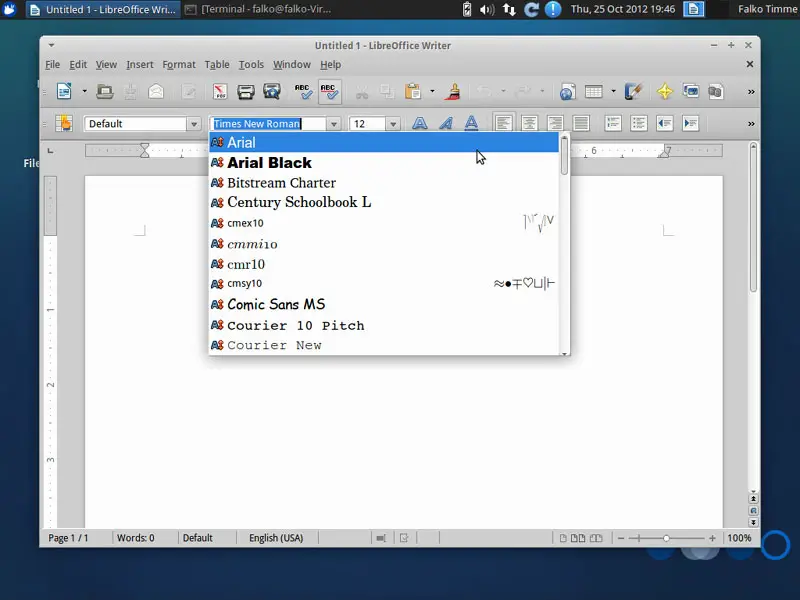This screenshot has width=800, height=600.
Task: Open the Gallery icon
Action: point(691,92)
